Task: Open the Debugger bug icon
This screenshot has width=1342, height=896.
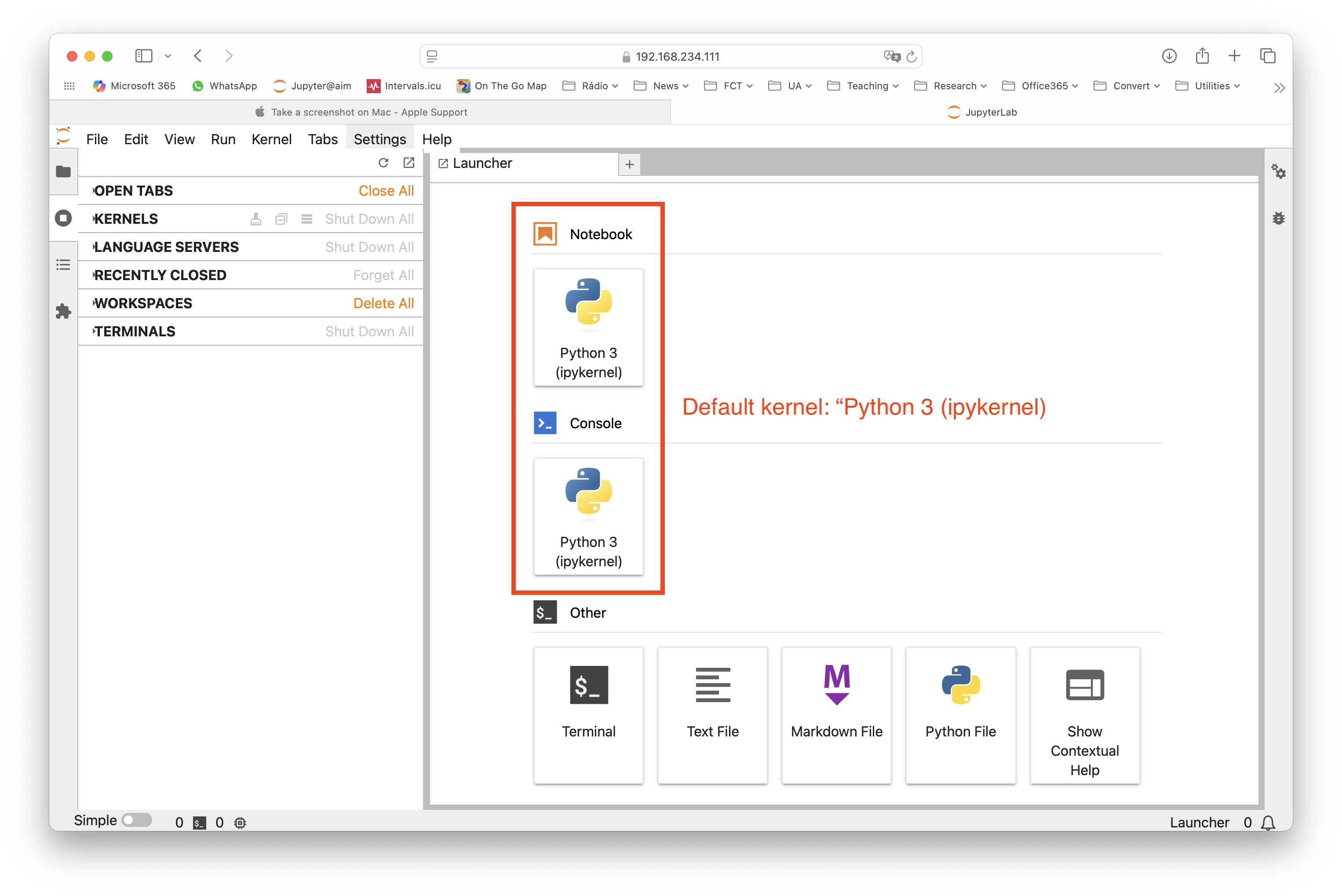Action: coord(1278,219)
